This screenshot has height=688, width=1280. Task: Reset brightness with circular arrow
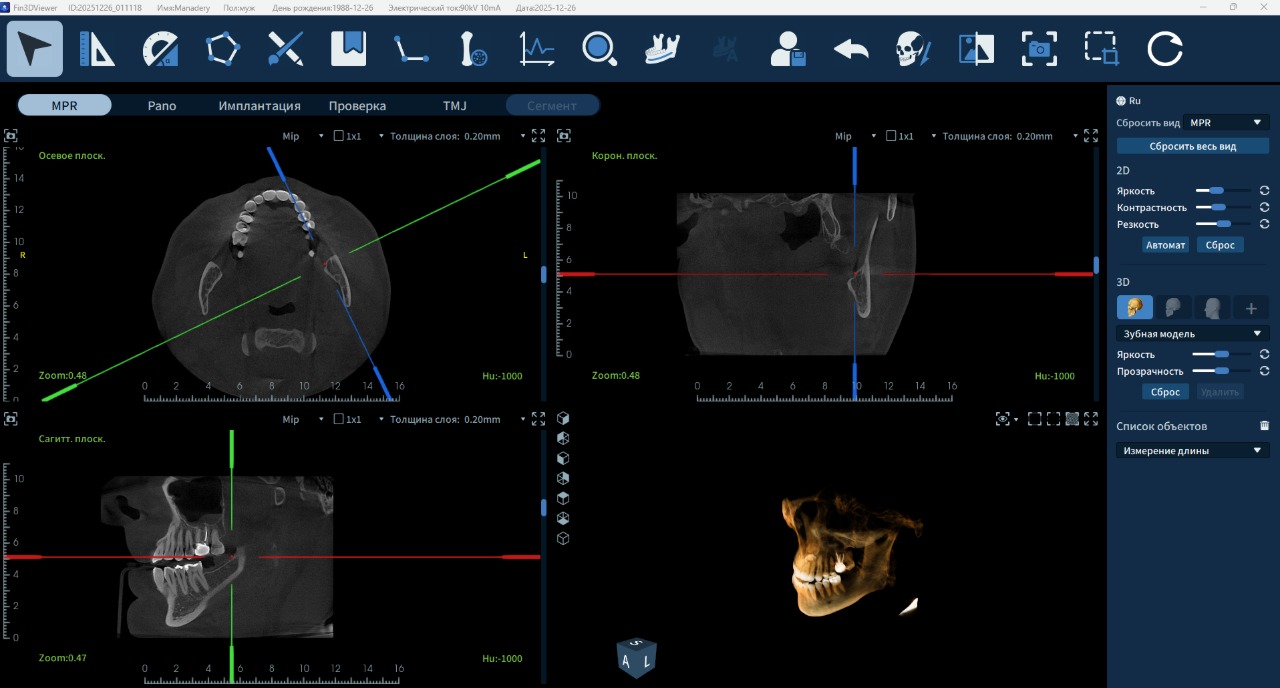[x=1264, y=190]
